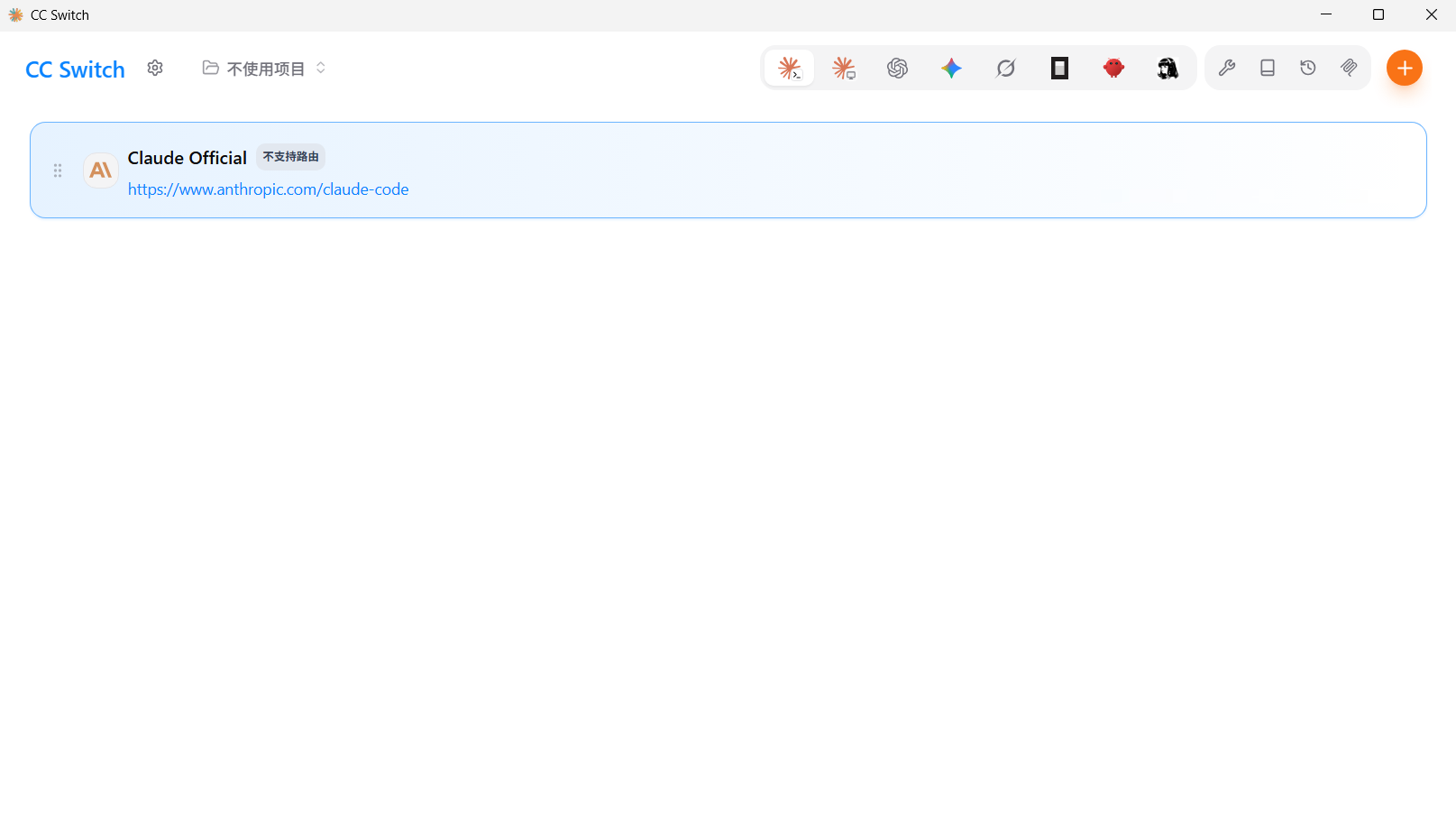
Task: Switch to the anime girl avatar icon
Action: click(1168, 68)
